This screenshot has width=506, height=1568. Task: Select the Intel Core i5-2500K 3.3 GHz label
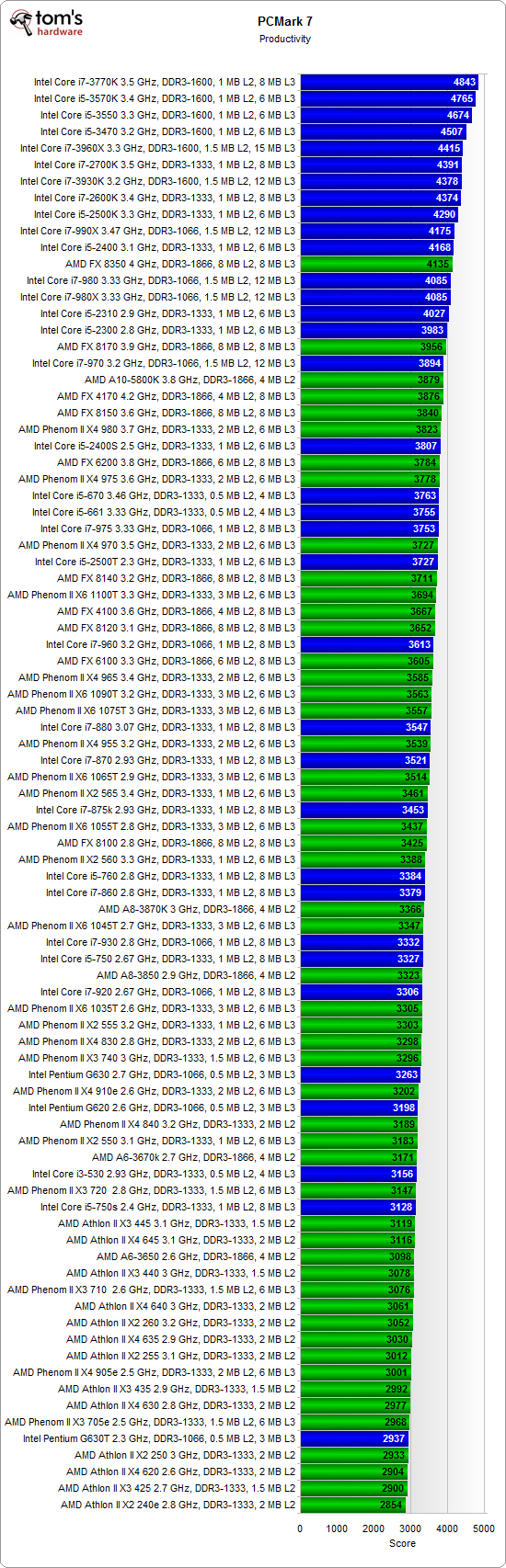[x=165, y=214]
